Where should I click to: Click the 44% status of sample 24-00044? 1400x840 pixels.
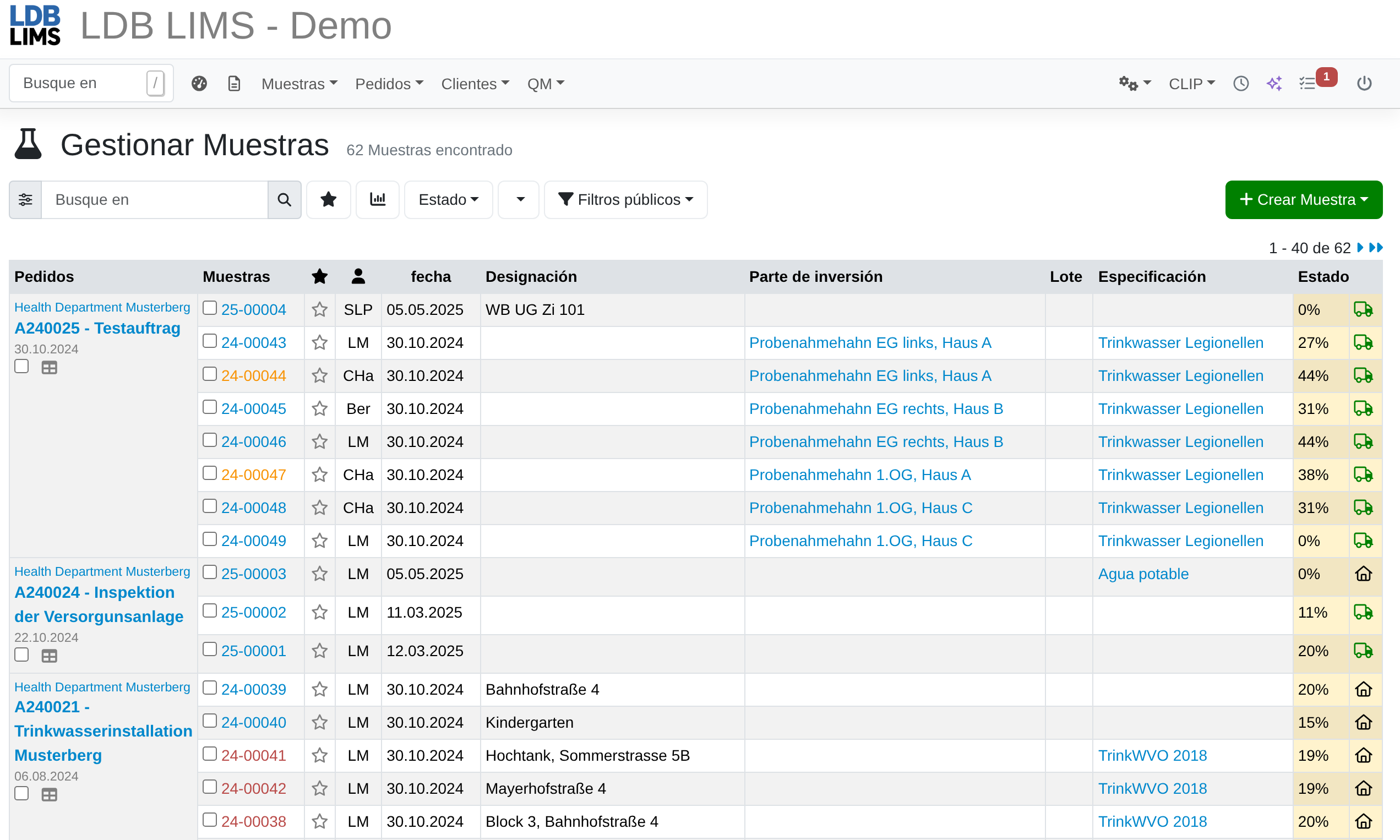coord(1313,376)
